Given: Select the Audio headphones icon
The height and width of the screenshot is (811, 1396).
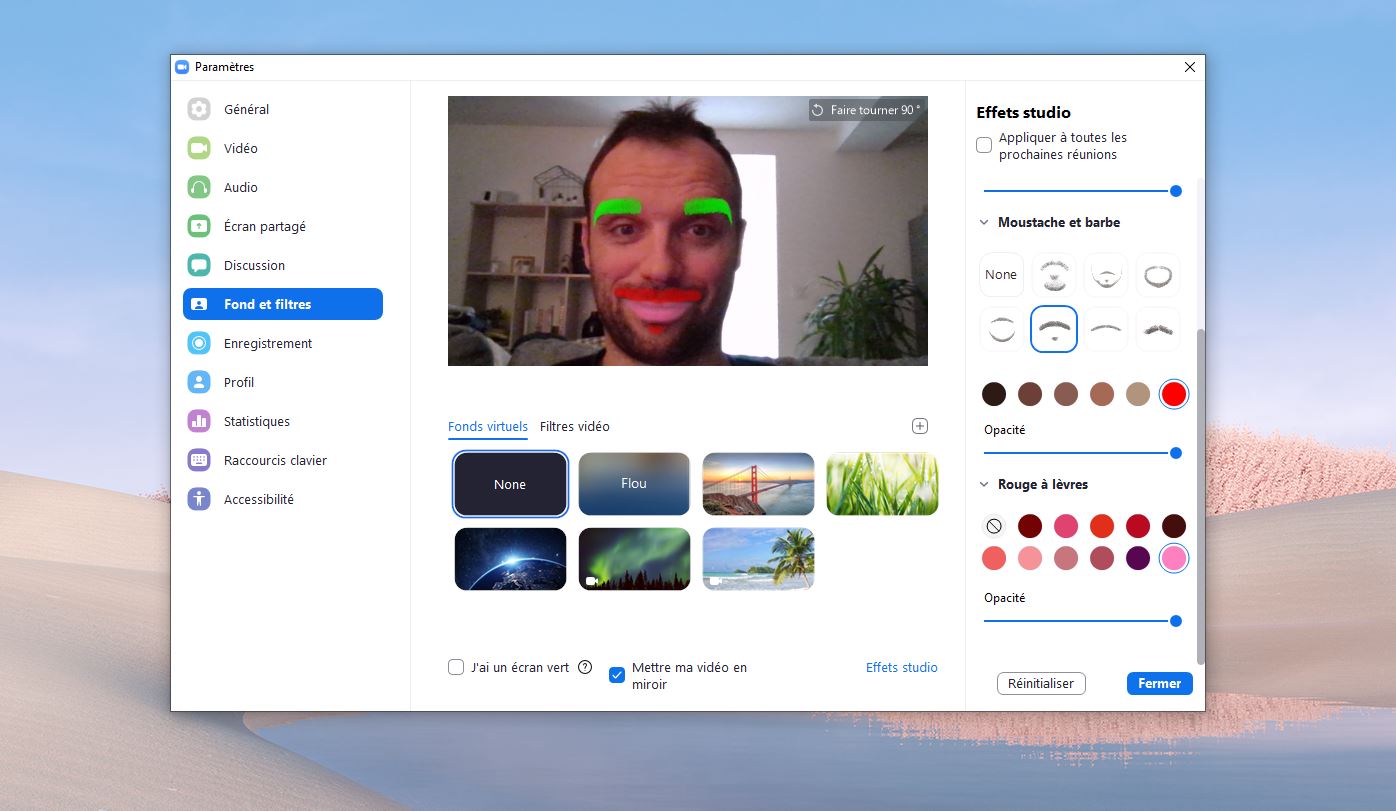Looking at the screenshot, I should (199, 187).
